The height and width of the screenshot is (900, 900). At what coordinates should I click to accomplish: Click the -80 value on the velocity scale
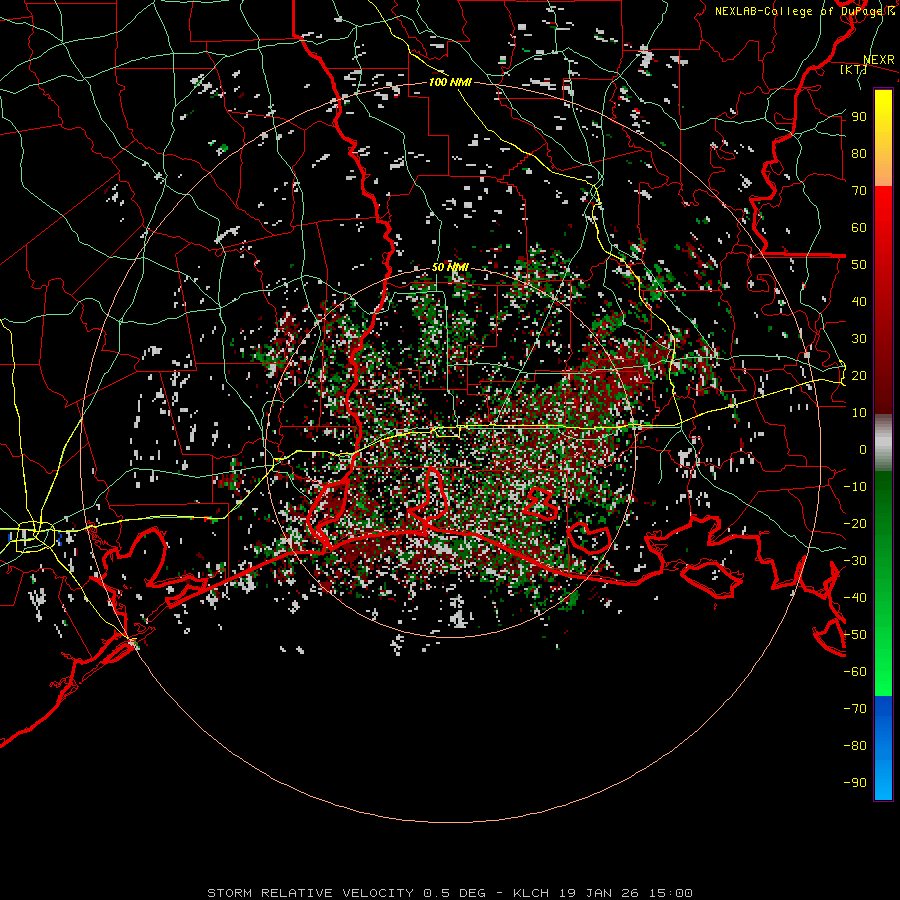coord(855,746)
